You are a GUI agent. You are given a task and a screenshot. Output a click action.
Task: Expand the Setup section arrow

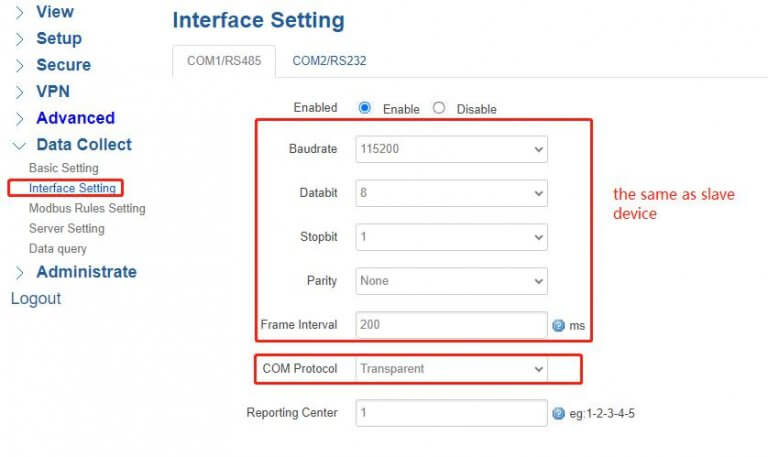pos(19,39)
